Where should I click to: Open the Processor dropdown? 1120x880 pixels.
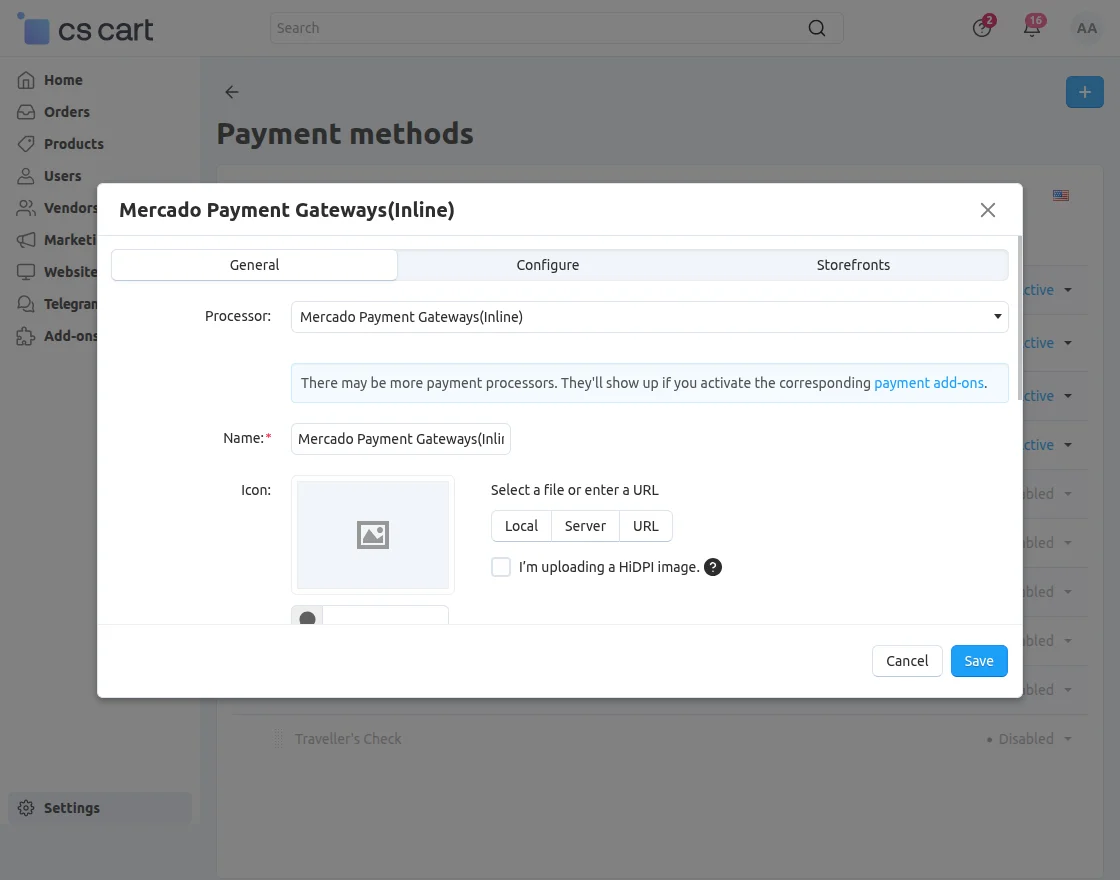click(649, 317)
